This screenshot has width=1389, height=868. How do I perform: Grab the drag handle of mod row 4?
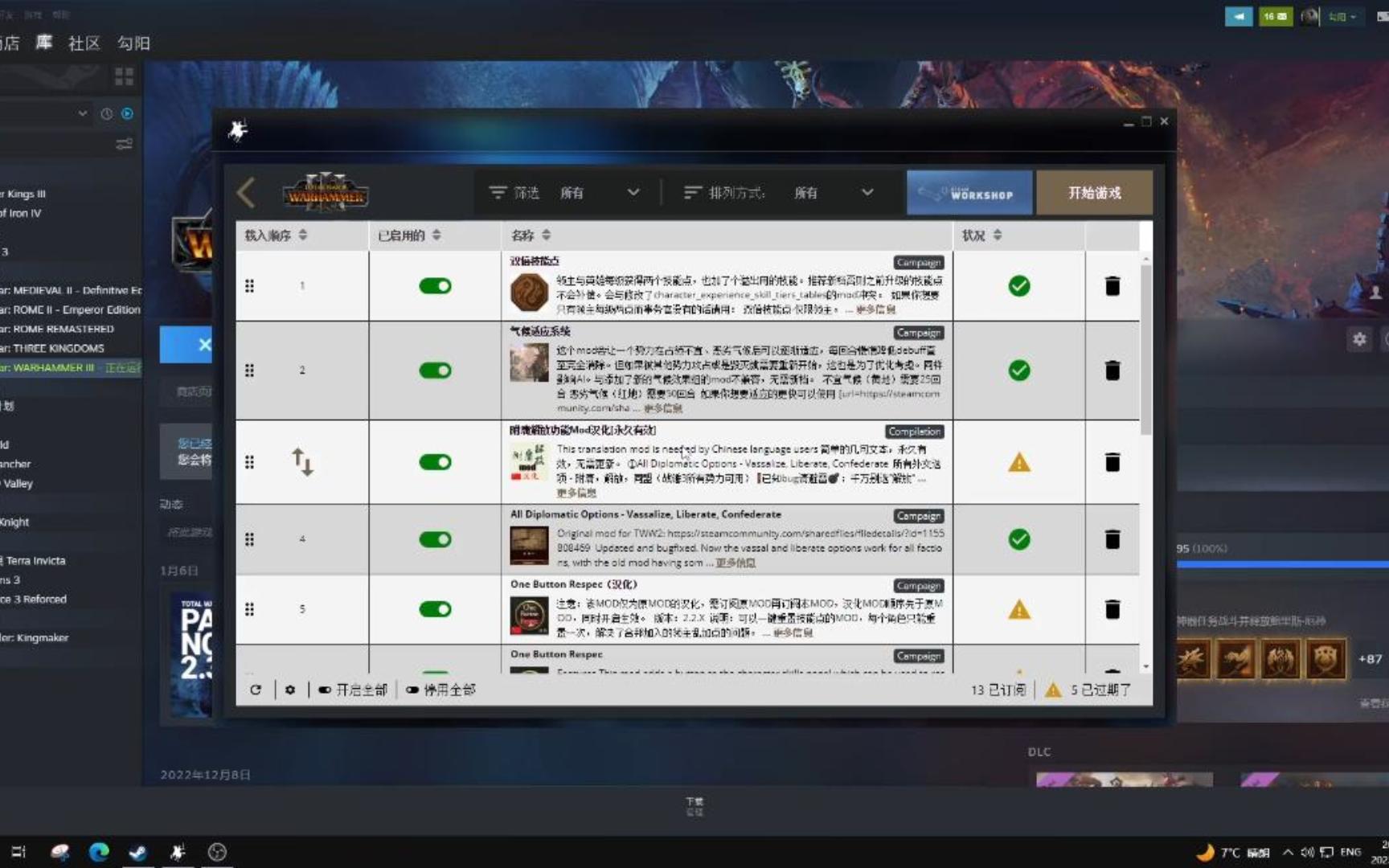(249, 539)
